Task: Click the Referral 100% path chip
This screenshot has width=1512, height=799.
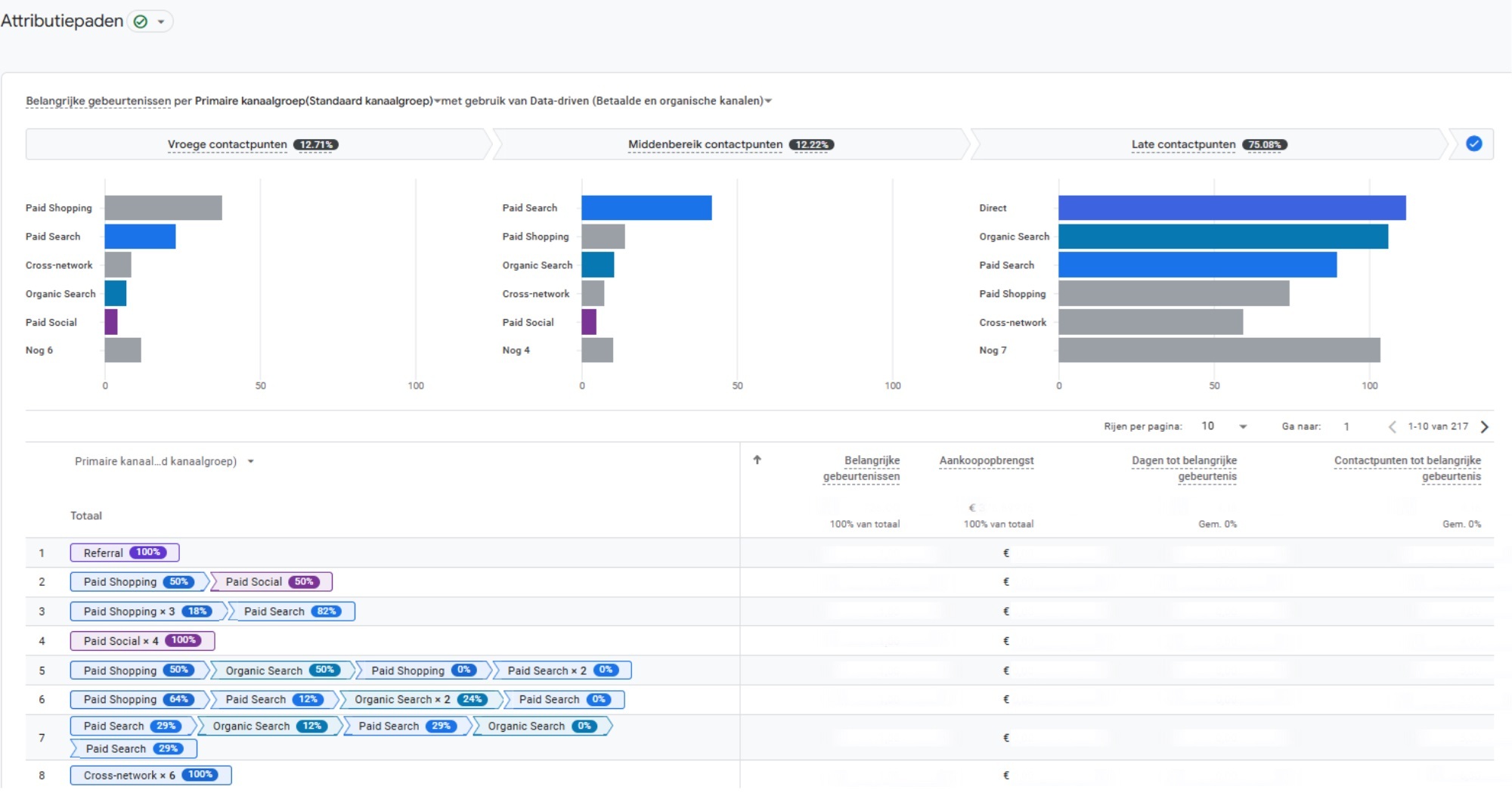Action: pyautogui.click(x=125, y=553)
